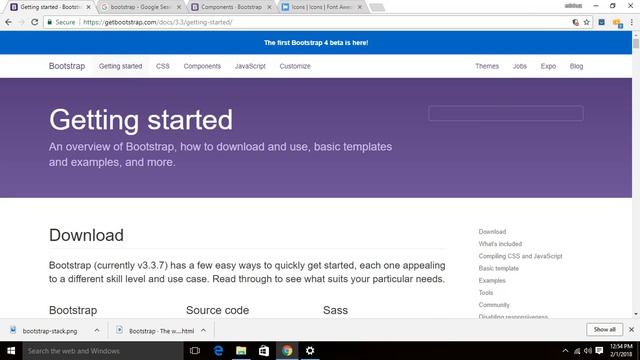Close the downloads bar
Image resolution: width=640 pixels, height=360 pixels.
pos(631,329)
